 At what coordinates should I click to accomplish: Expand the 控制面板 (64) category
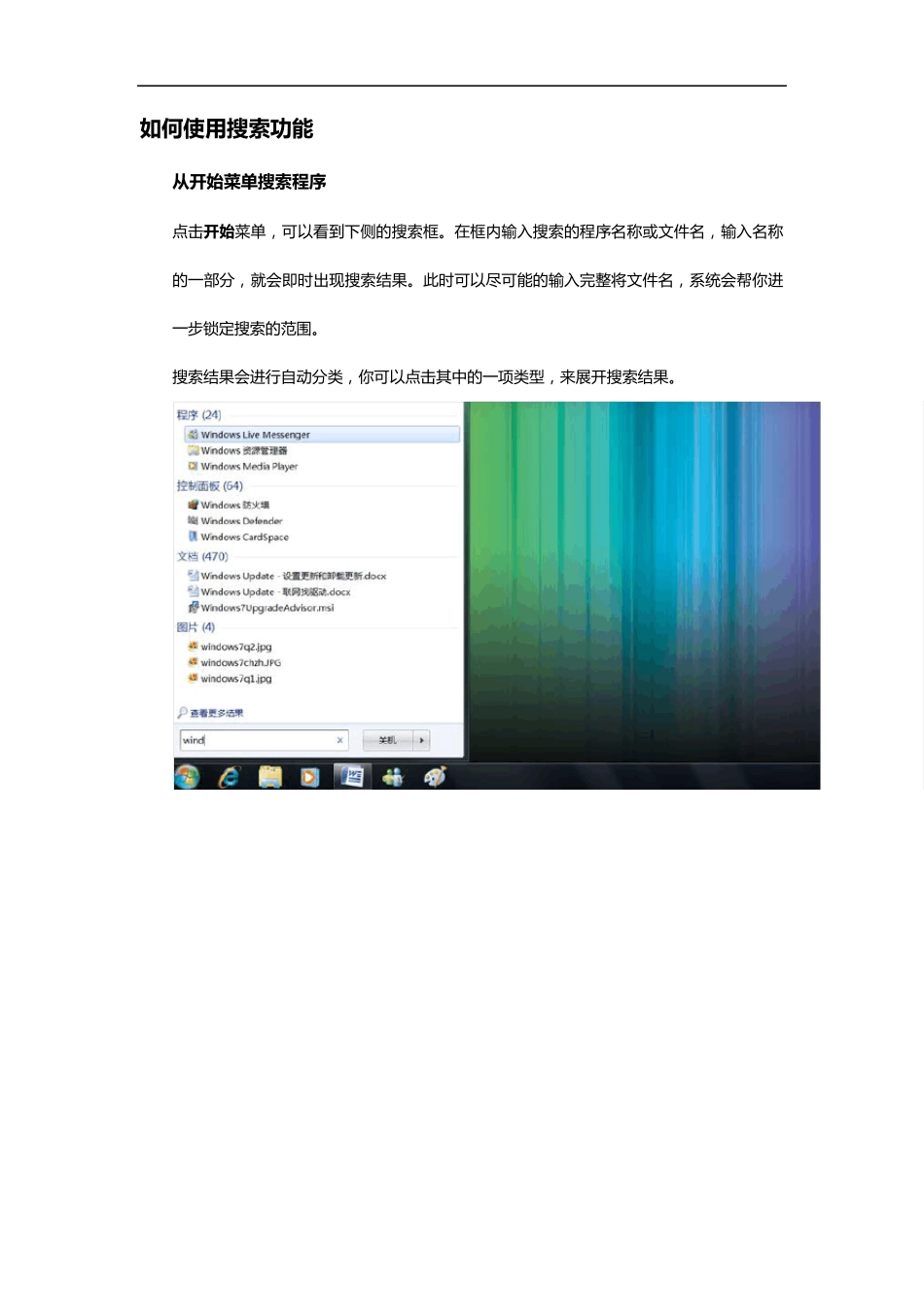(x=209, y=486)
